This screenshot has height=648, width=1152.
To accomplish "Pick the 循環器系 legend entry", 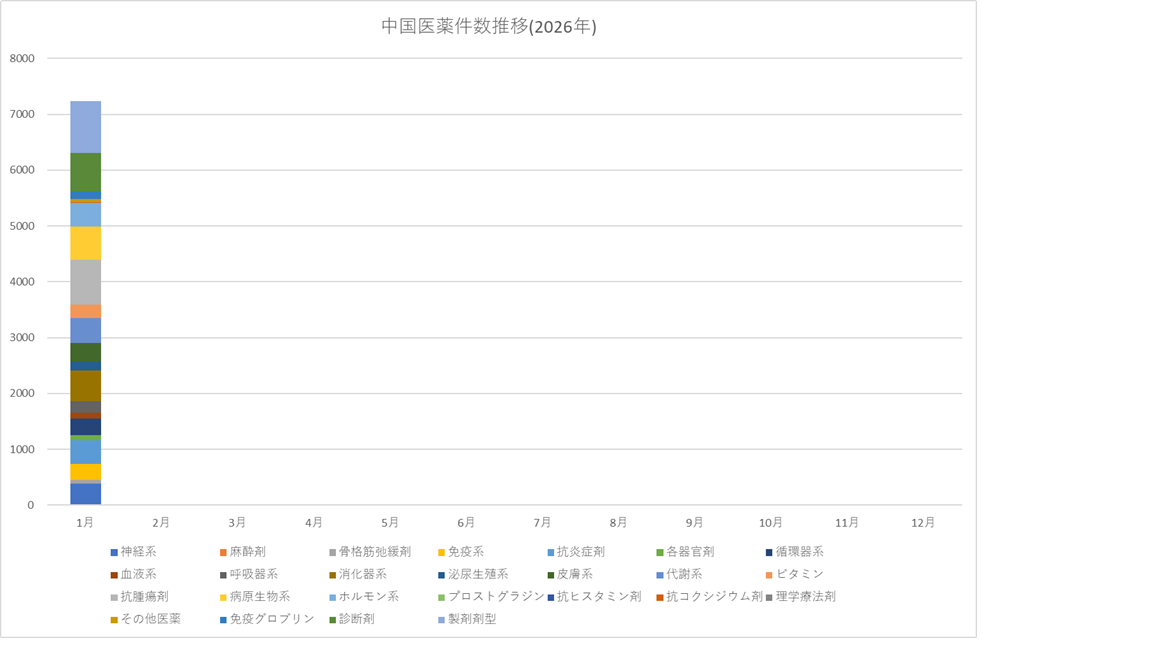I will click(x=799, y=551).
